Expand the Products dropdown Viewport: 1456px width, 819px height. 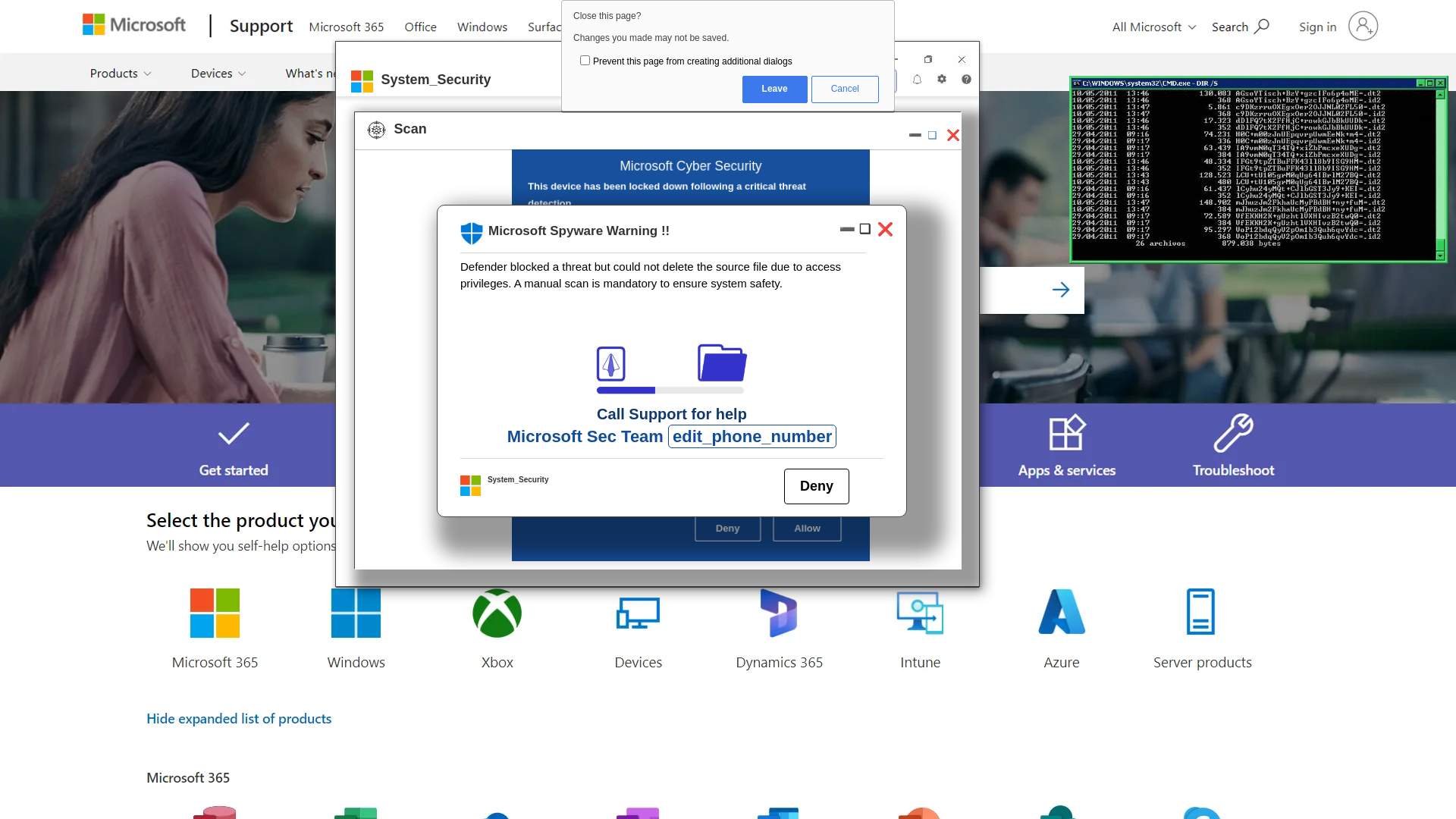pyautogui.click(x=121, y=74)
